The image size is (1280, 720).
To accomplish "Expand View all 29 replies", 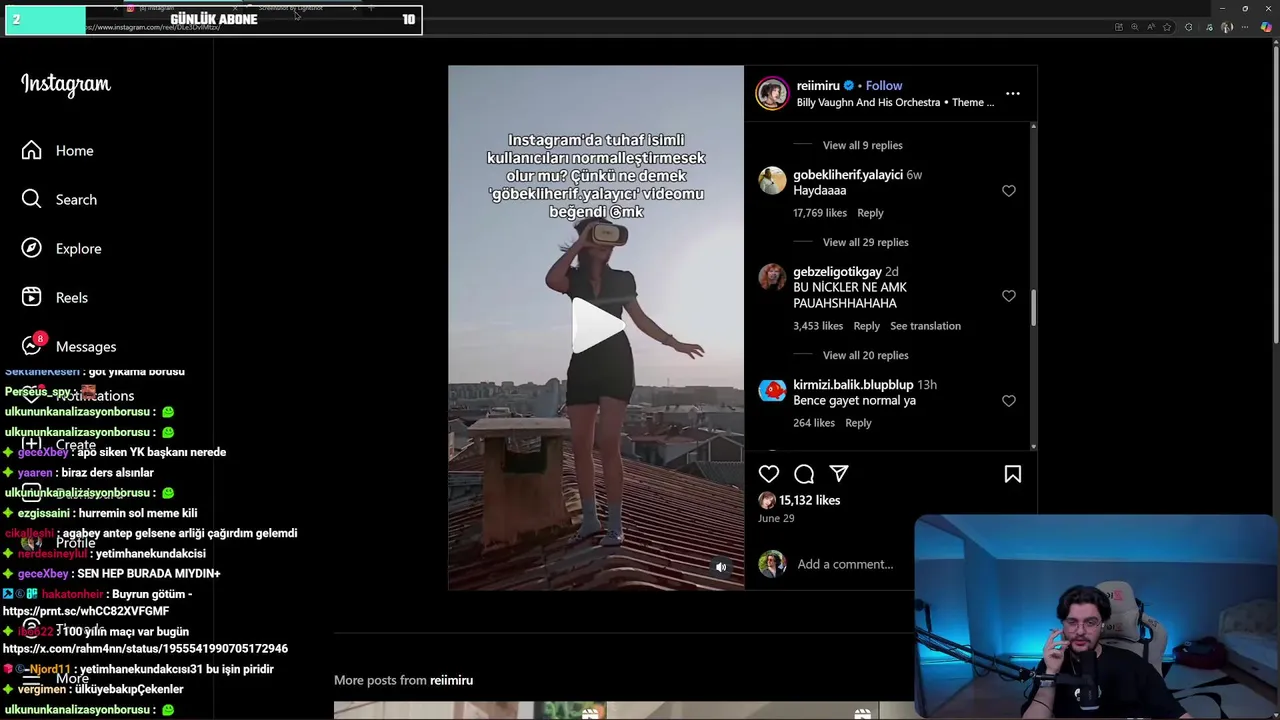I will (x=865, y=242).
